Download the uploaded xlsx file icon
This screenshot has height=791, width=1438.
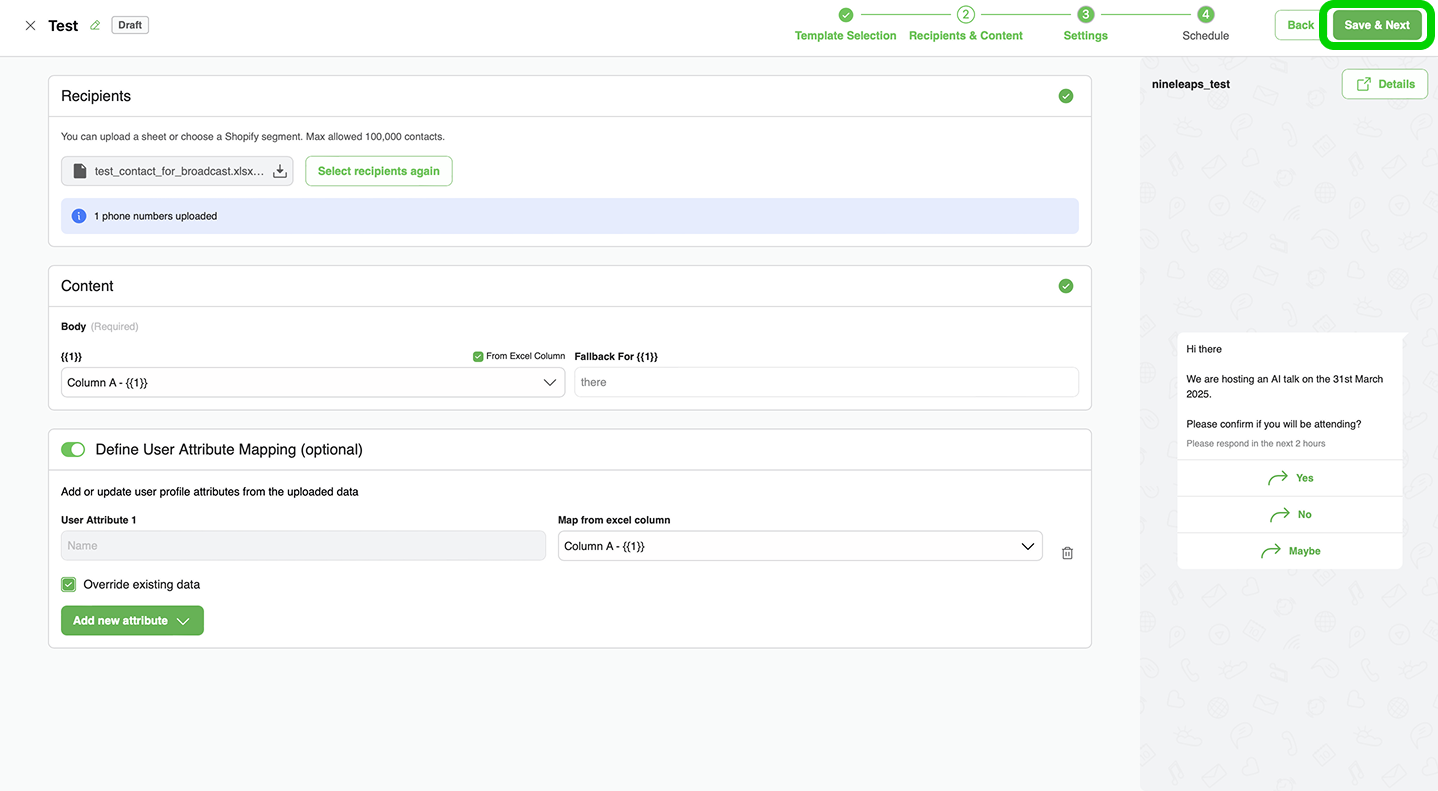click(280, 172)
